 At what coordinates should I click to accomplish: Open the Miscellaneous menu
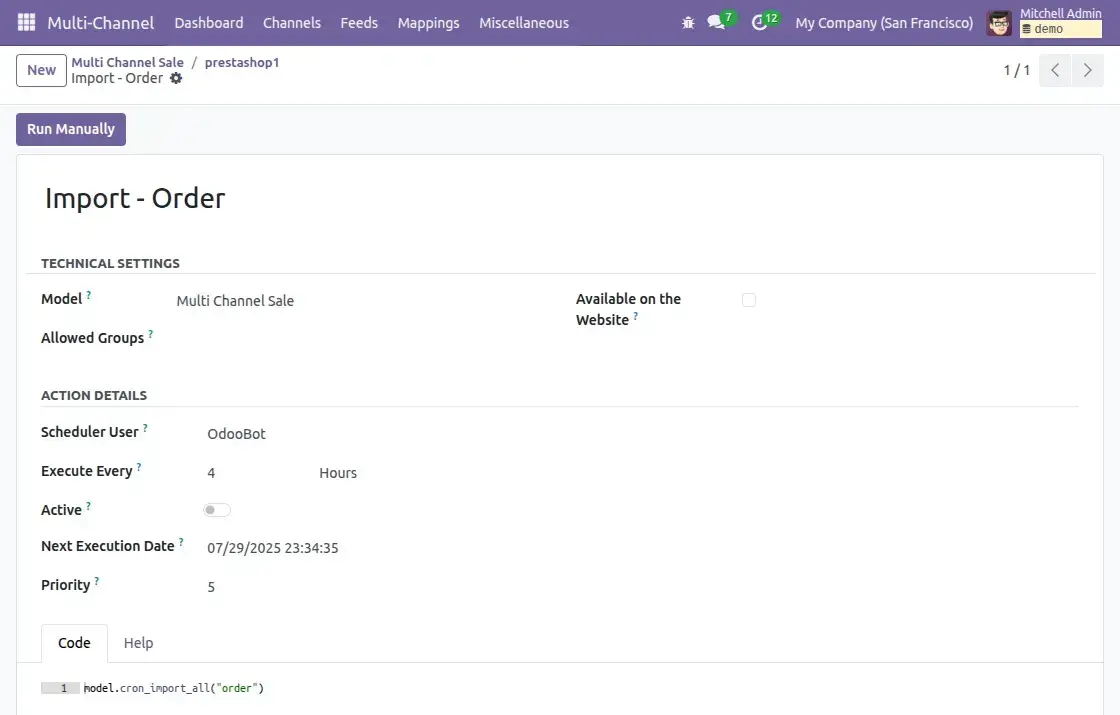pos(524,23)
